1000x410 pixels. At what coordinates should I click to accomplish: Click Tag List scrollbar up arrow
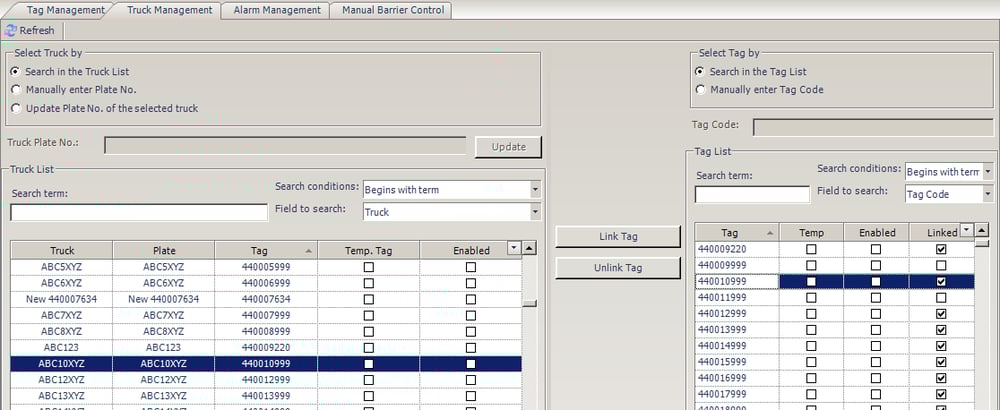point(982,230)
